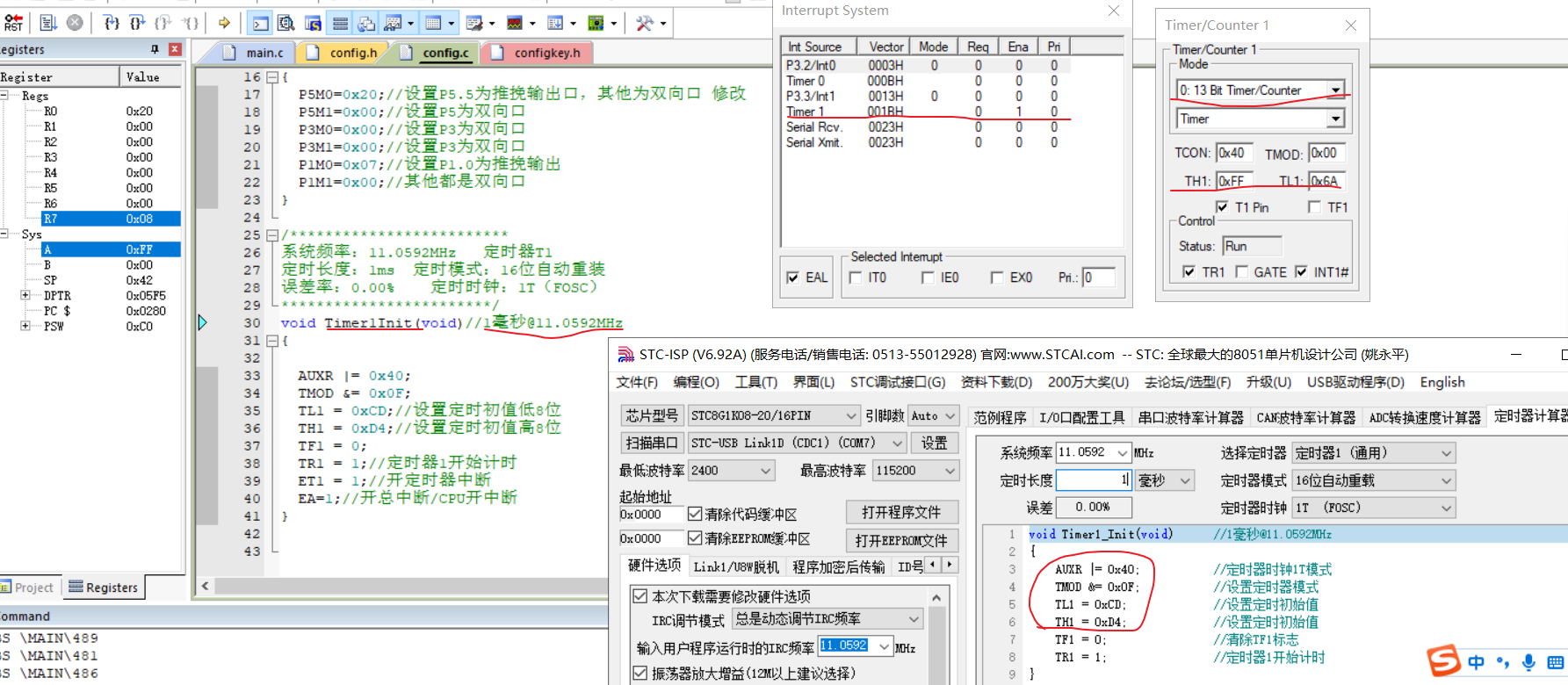Toggle the Symbols Window icon
1568x685 pixels.
coord(313,23)
